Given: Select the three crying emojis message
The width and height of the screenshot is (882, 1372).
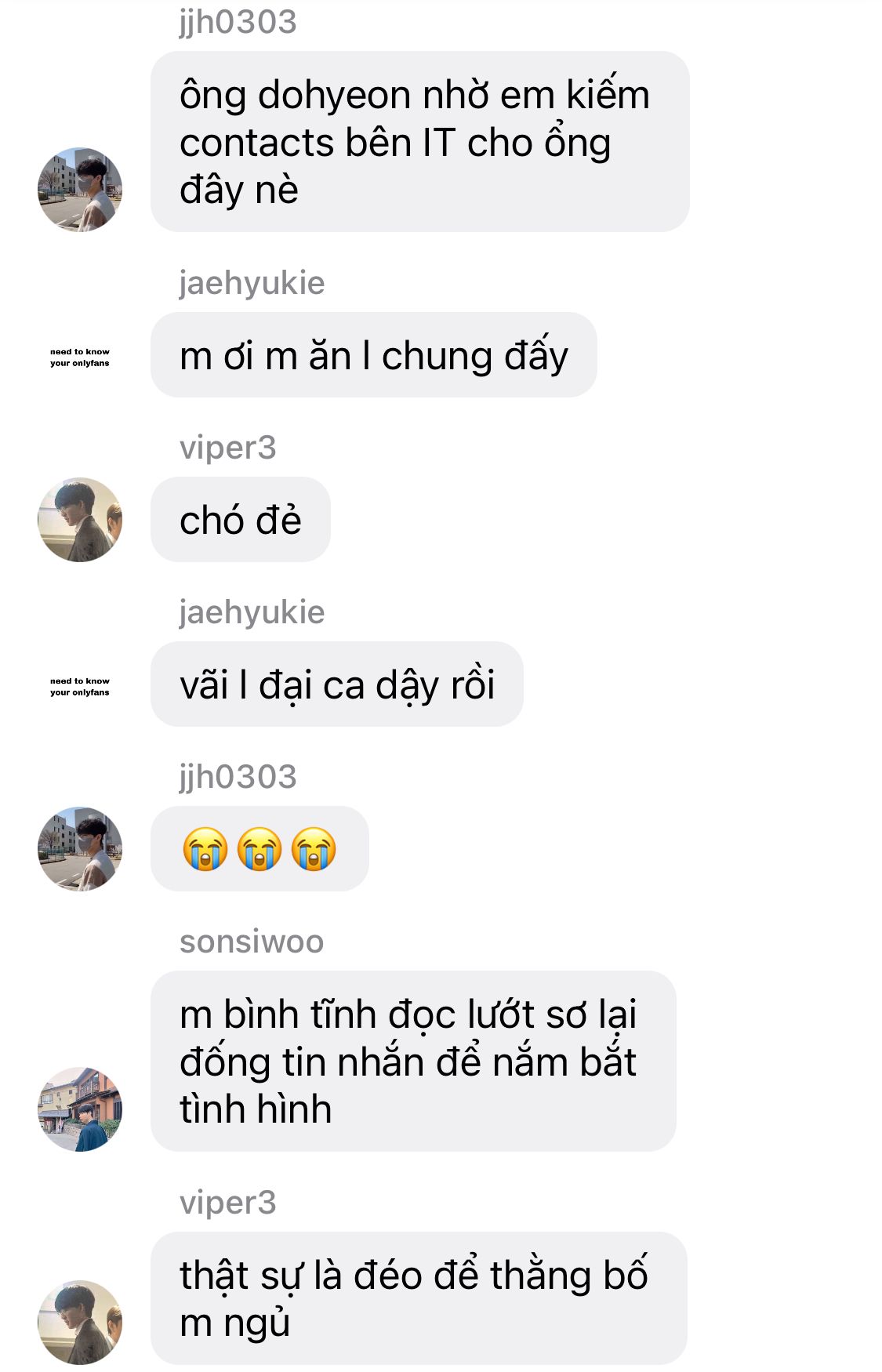Looking at the screenshot, I should (x=260, y=849).
